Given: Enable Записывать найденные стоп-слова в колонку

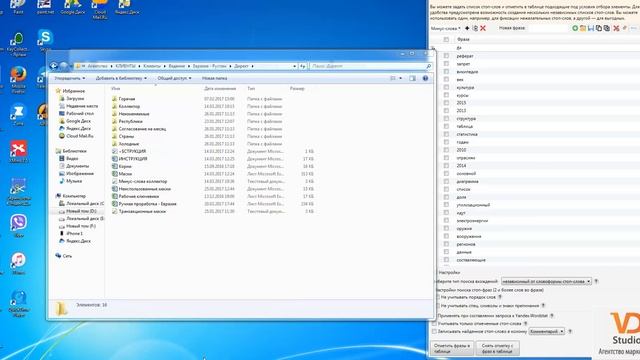Looking at the screenshot, I should pyautogui.click(x=435, y=331).
